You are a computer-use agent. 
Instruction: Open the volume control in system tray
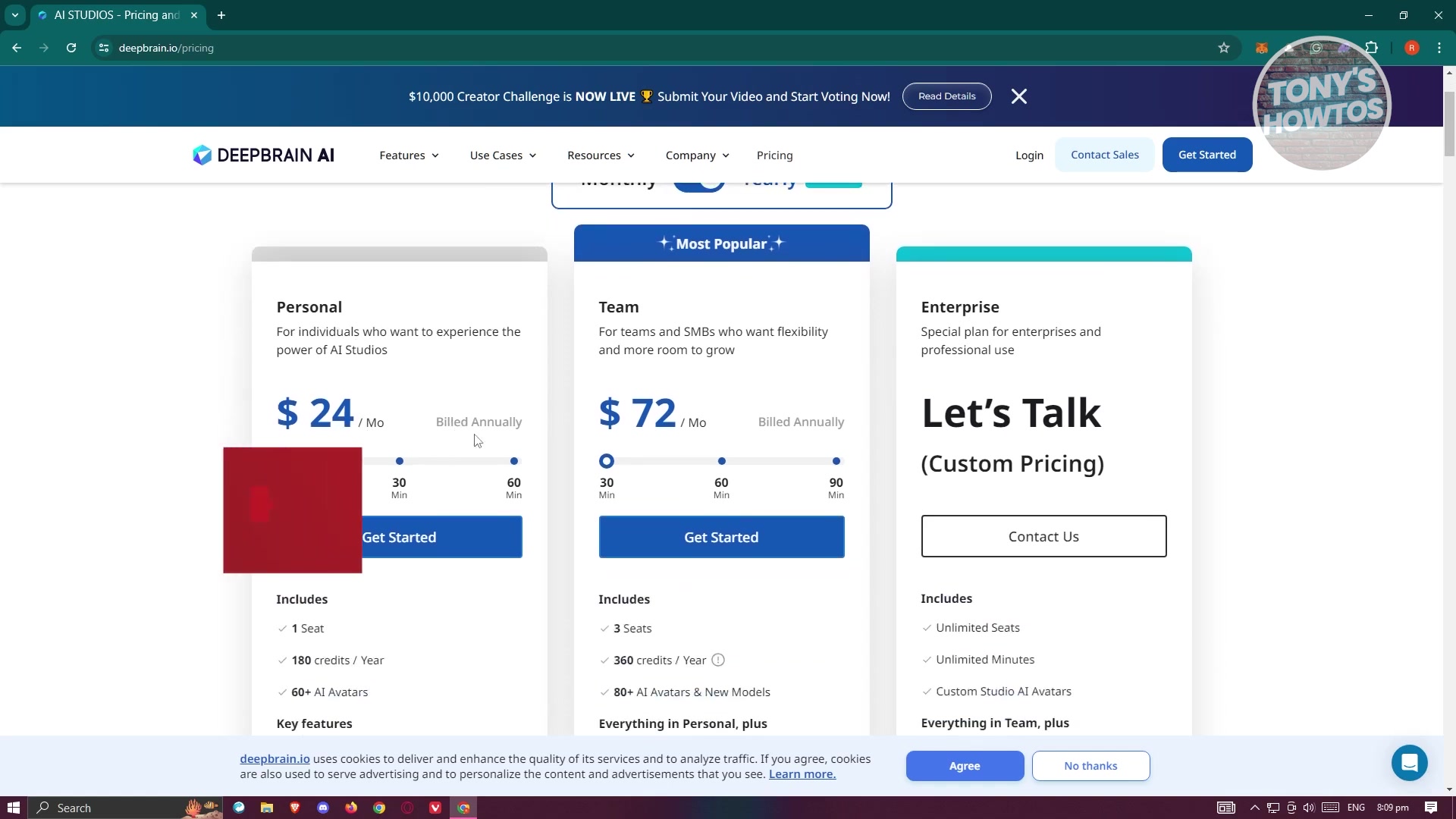pyautogui.click(x=1309, y=808)
